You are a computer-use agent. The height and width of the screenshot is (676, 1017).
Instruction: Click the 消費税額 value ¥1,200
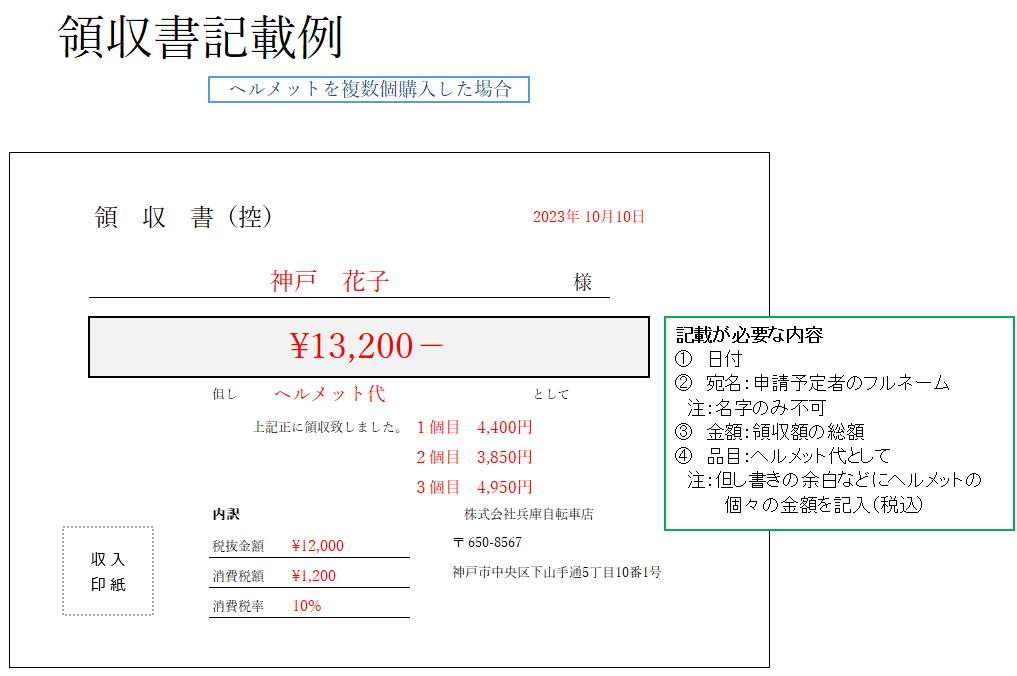[x=314, y=576]
